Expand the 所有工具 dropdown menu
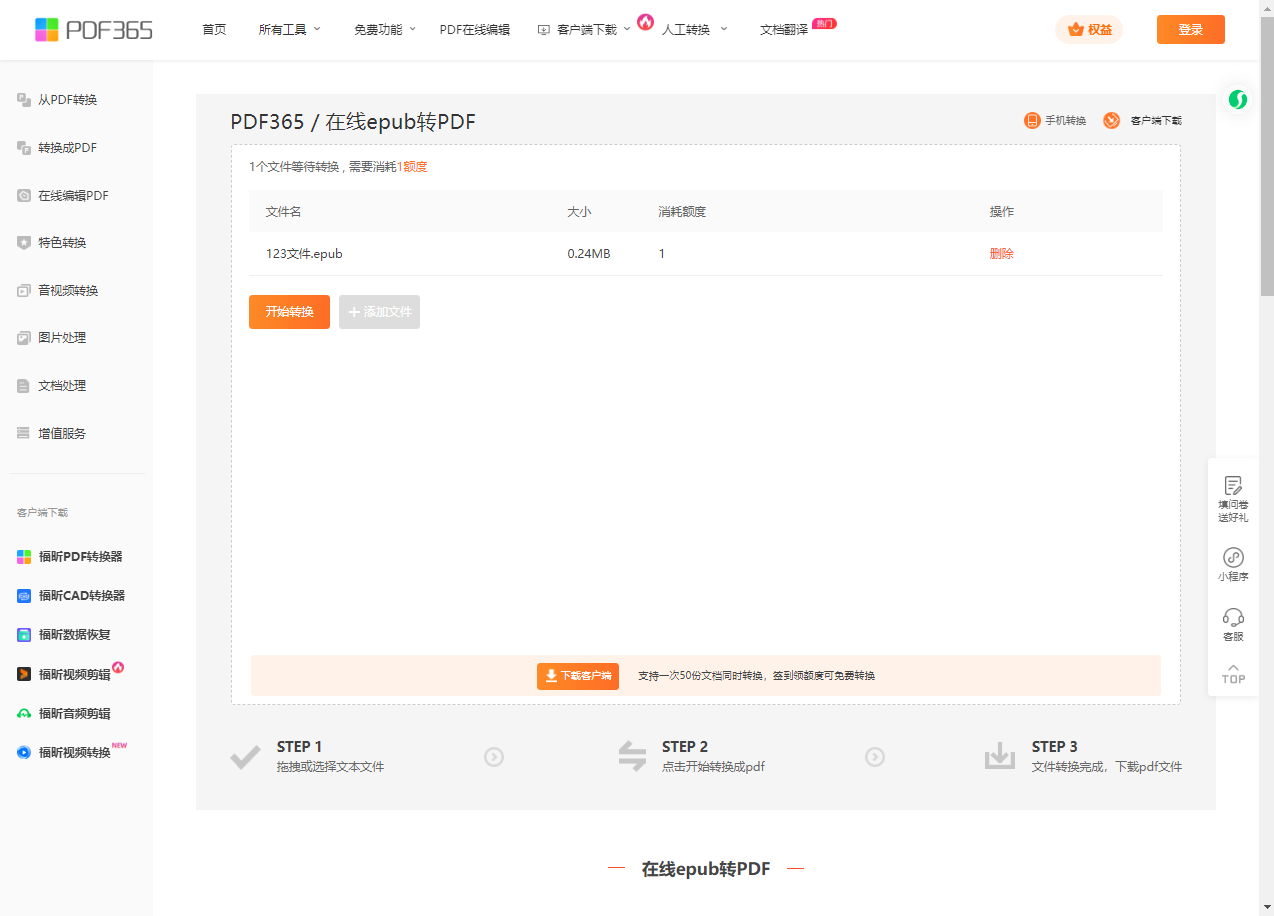This screenshot has height=916, width=1274. tap(290, 30)
